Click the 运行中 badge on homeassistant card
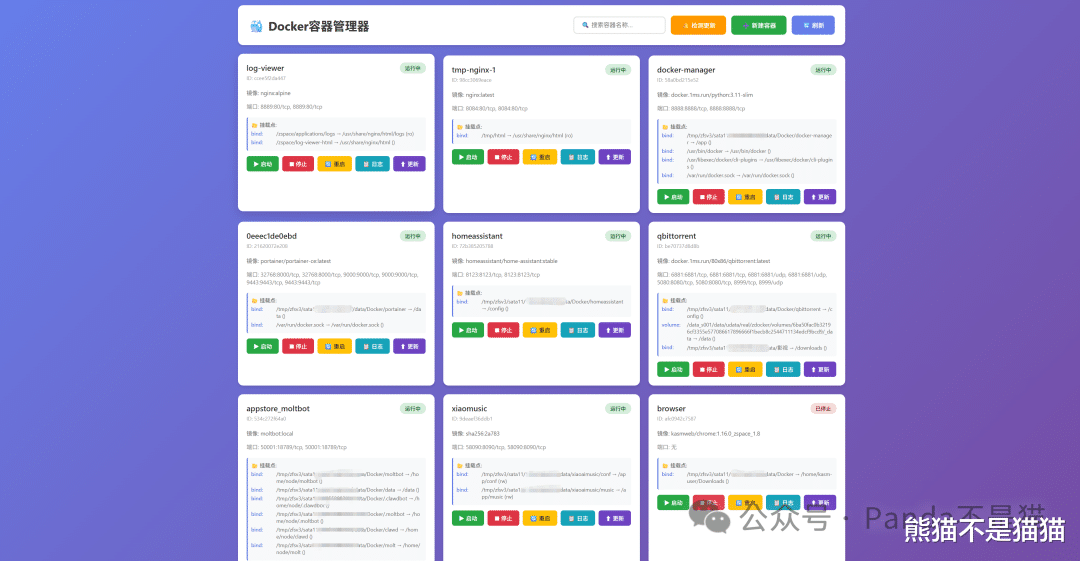The width and height of the screenshot is (1080, 561). point(618,236)
